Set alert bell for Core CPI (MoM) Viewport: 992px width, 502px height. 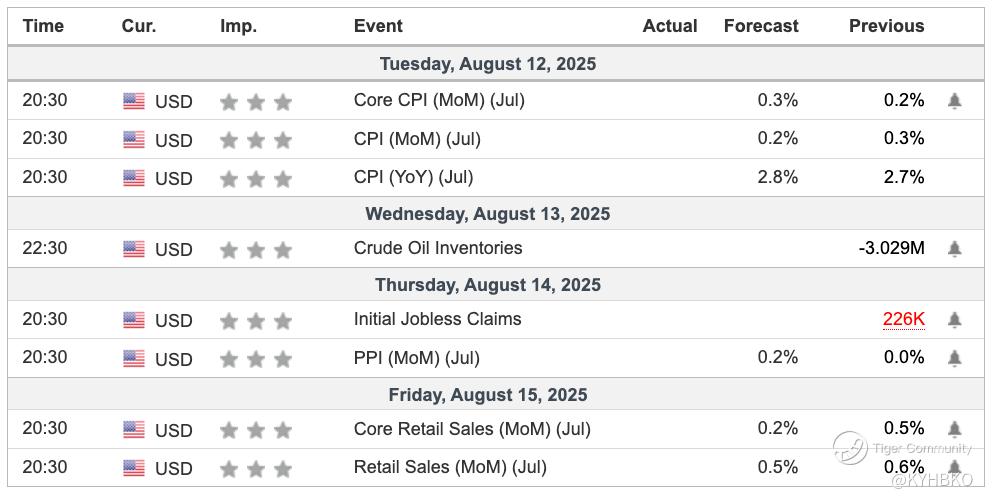pos(954,101)
